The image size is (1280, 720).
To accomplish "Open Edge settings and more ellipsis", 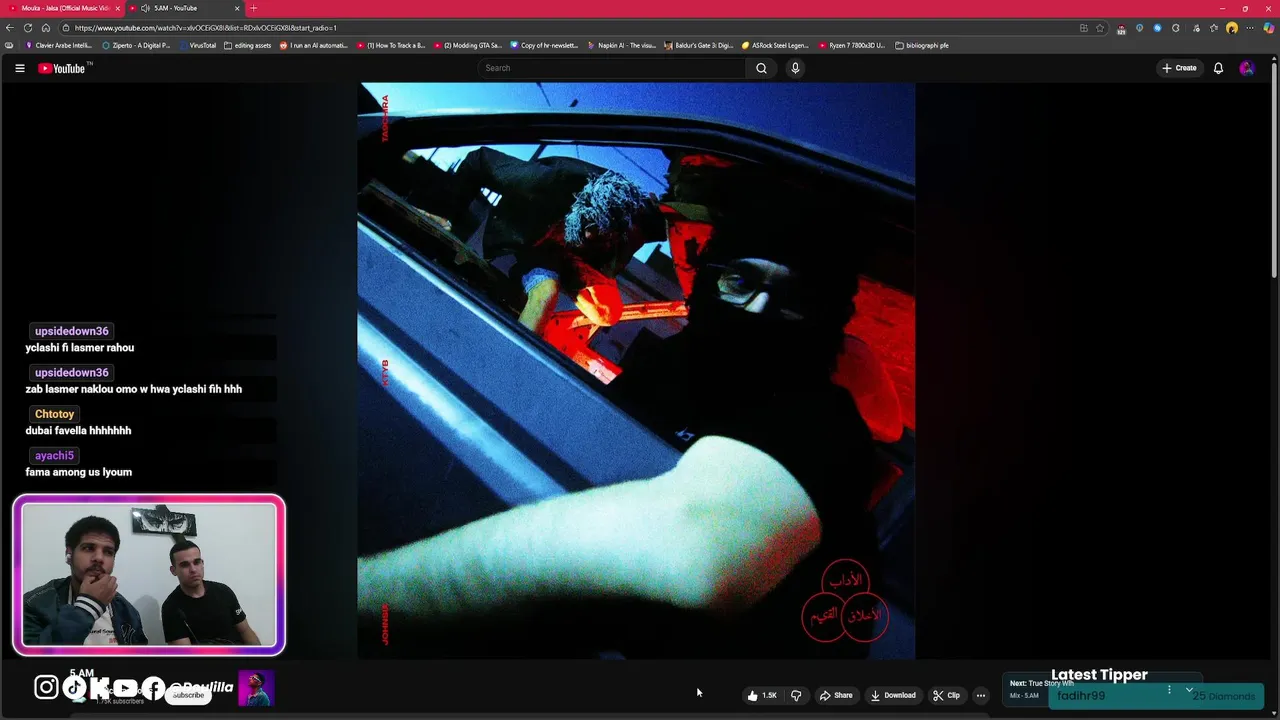I will tap(1250, 28).
